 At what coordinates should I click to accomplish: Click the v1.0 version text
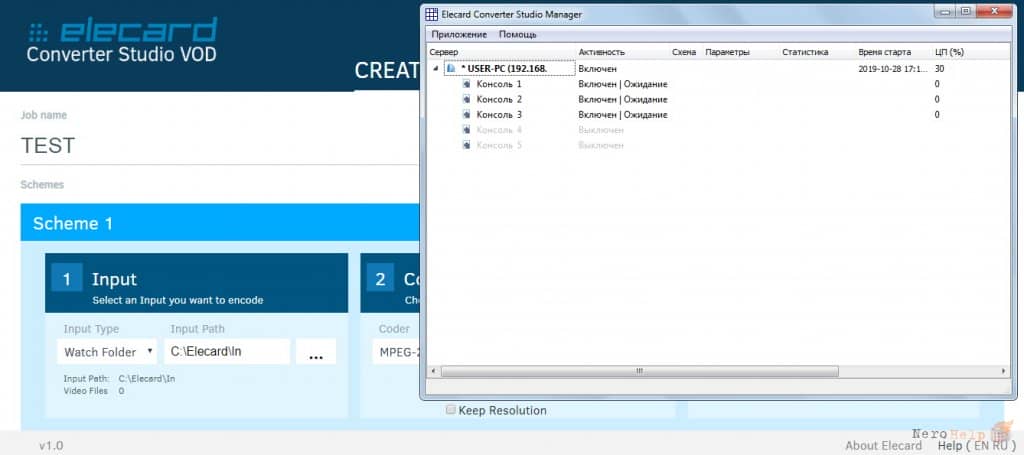point(51,446)
